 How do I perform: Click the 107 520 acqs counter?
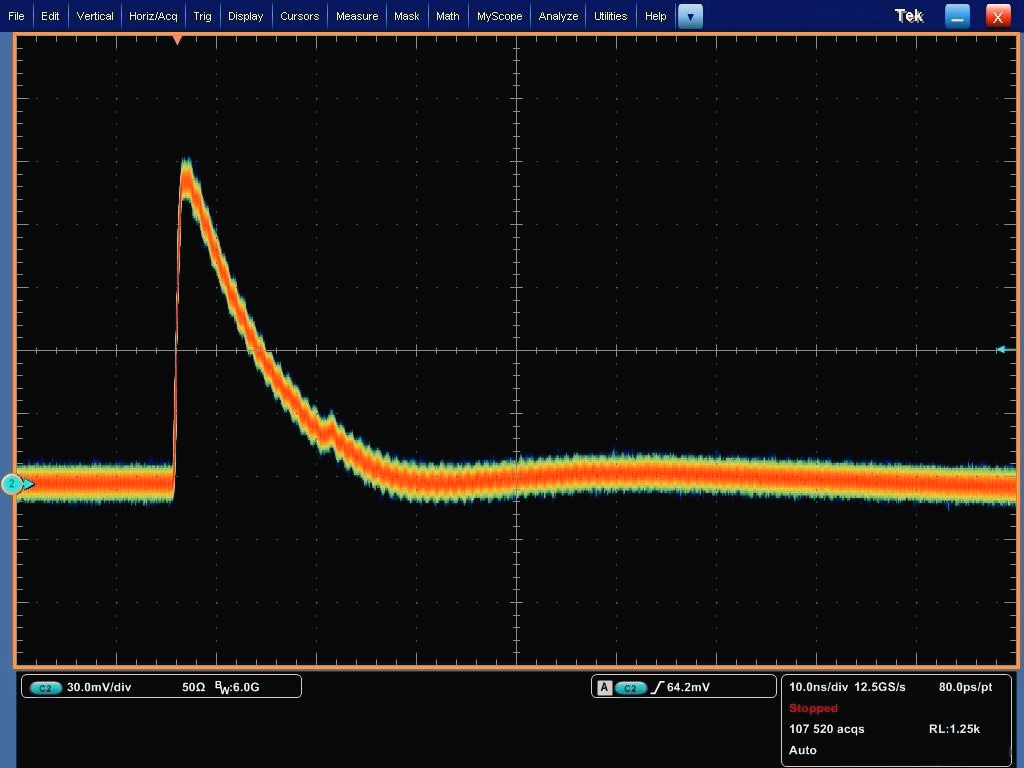827,729
